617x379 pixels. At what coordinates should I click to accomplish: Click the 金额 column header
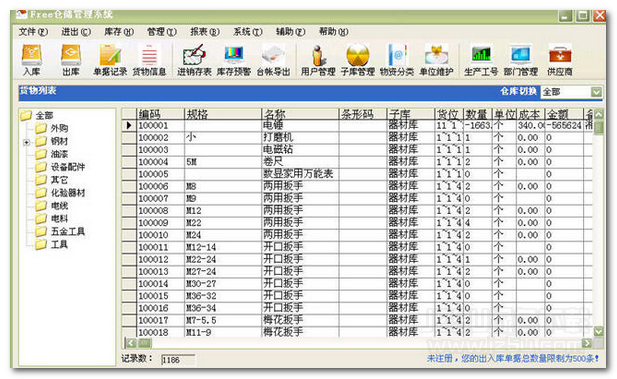tap(563, 114)
